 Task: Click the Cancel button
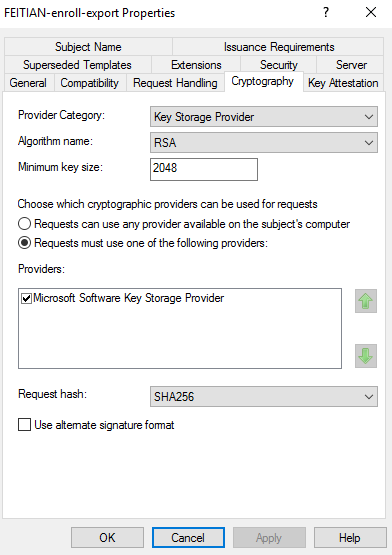click(188, 538)
